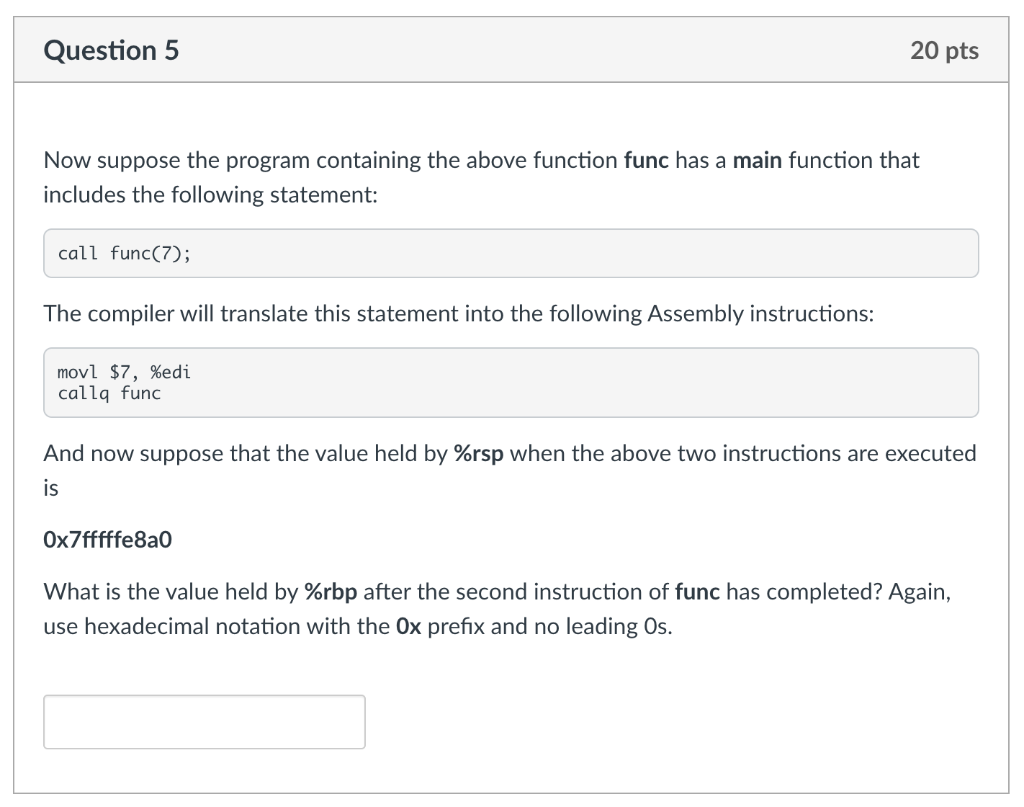
Task: Click the sentence starting 'And now suppose'
Action: pyautogui.click(x=509, y=470)
